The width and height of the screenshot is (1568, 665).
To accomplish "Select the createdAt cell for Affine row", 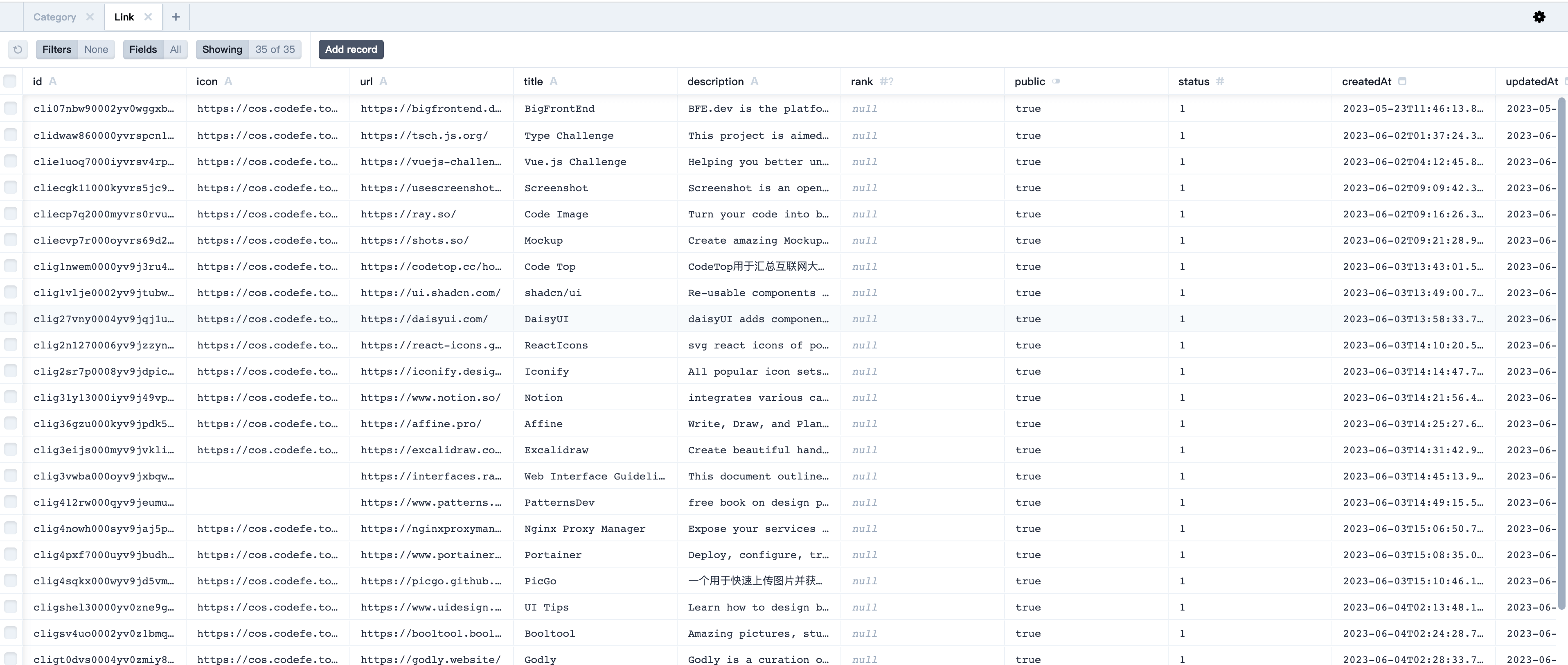I will (1414, 423).
